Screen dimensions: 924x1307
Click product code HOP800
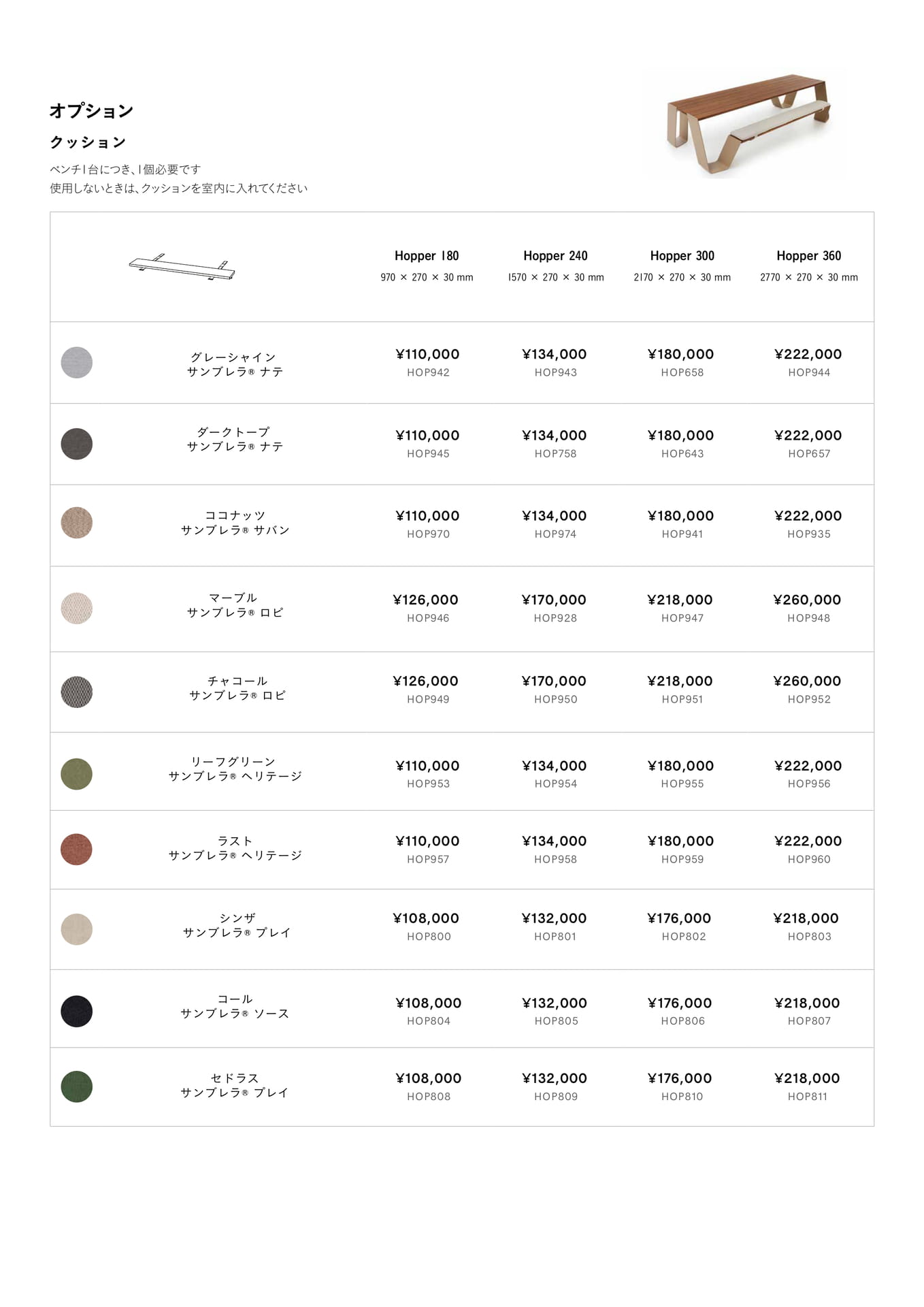pyautogui.click(x=429, y=937)
